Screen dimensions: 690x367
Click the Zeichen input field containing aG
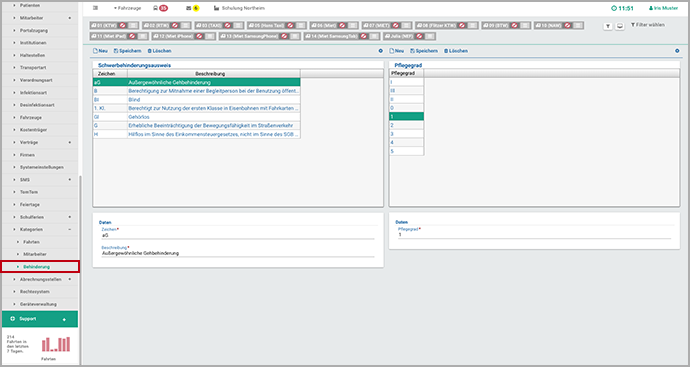238,236
